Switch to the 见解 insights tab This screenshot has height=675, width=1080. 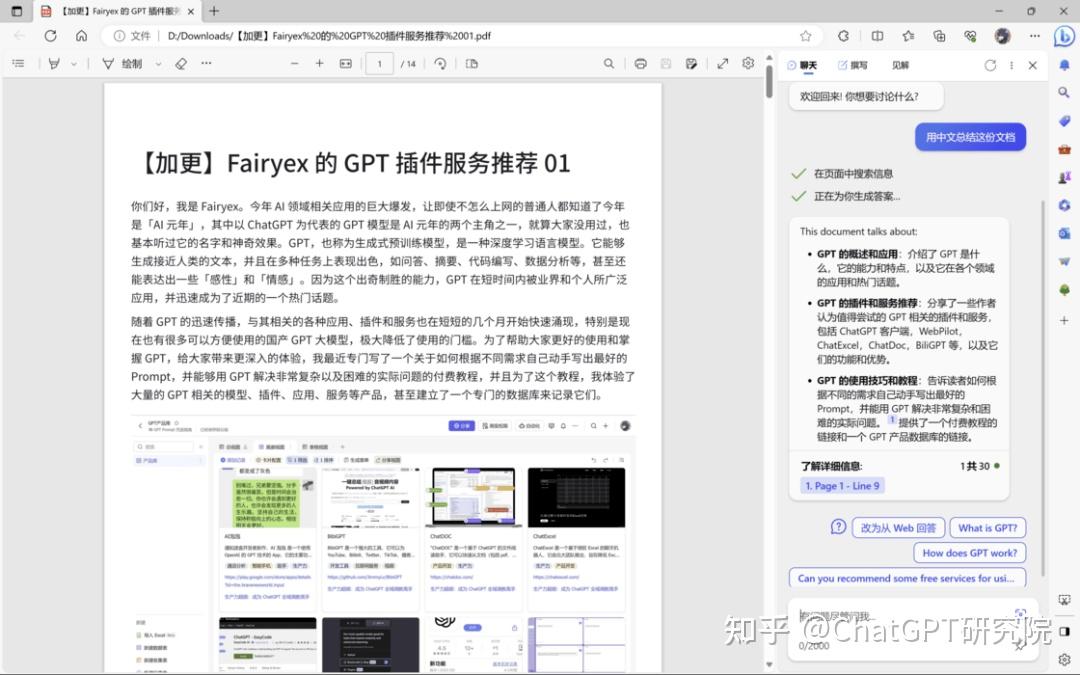(900, 65)
